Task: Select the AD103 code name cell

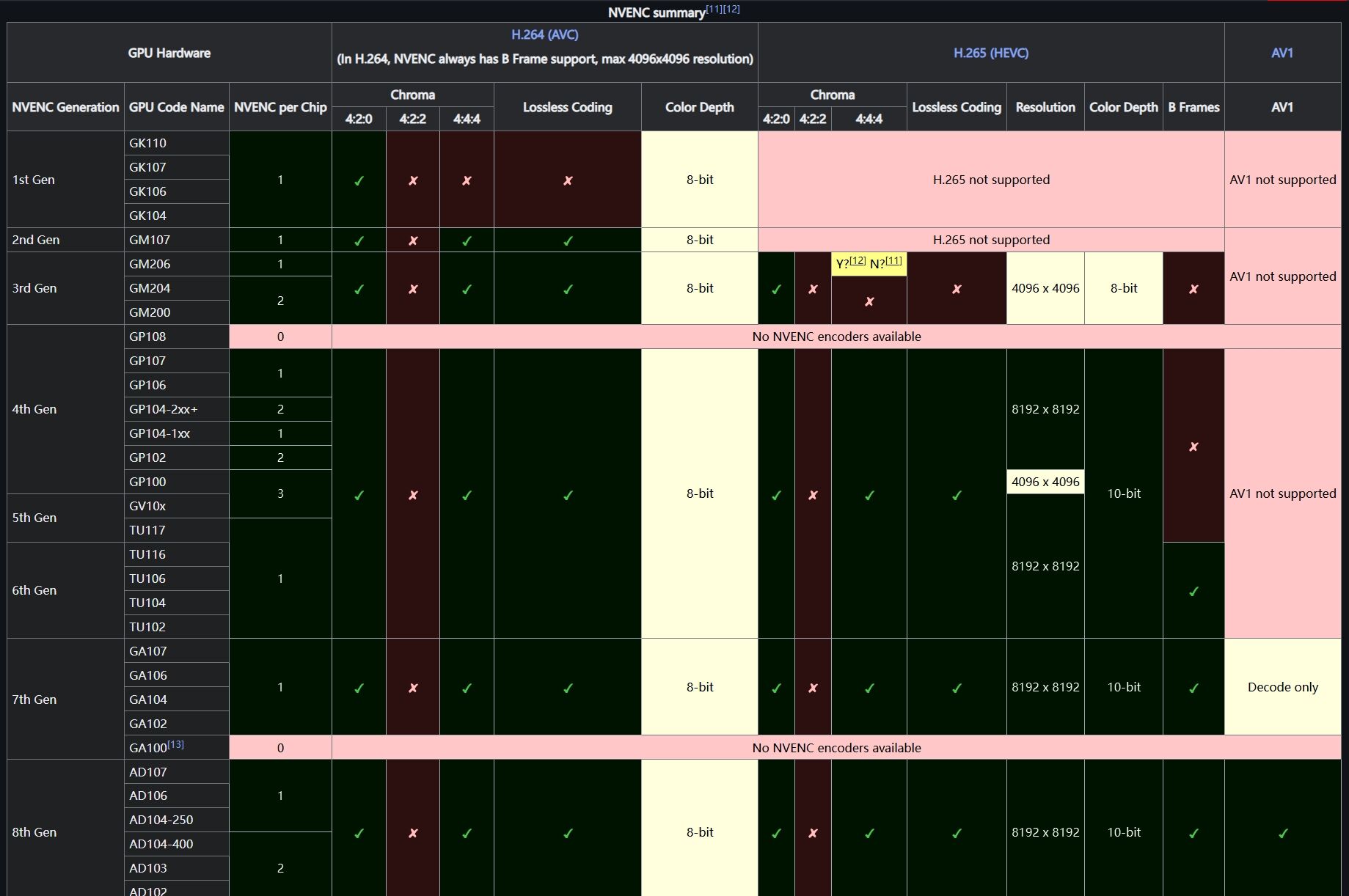Action: tap(176, 868)
